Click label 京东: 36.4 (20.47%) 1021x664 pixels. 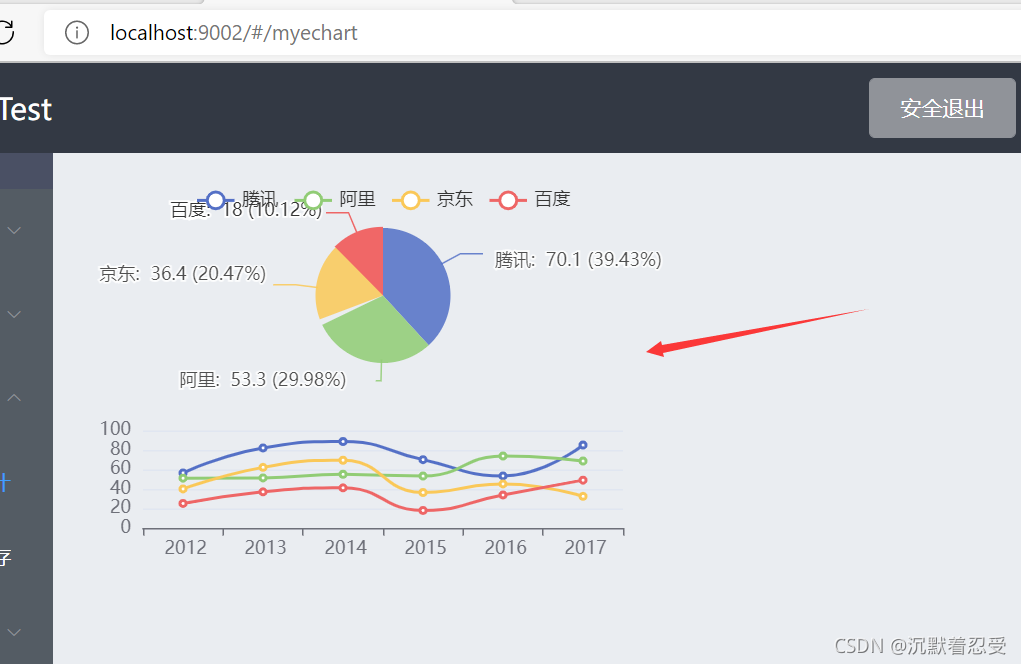(182, 273)
